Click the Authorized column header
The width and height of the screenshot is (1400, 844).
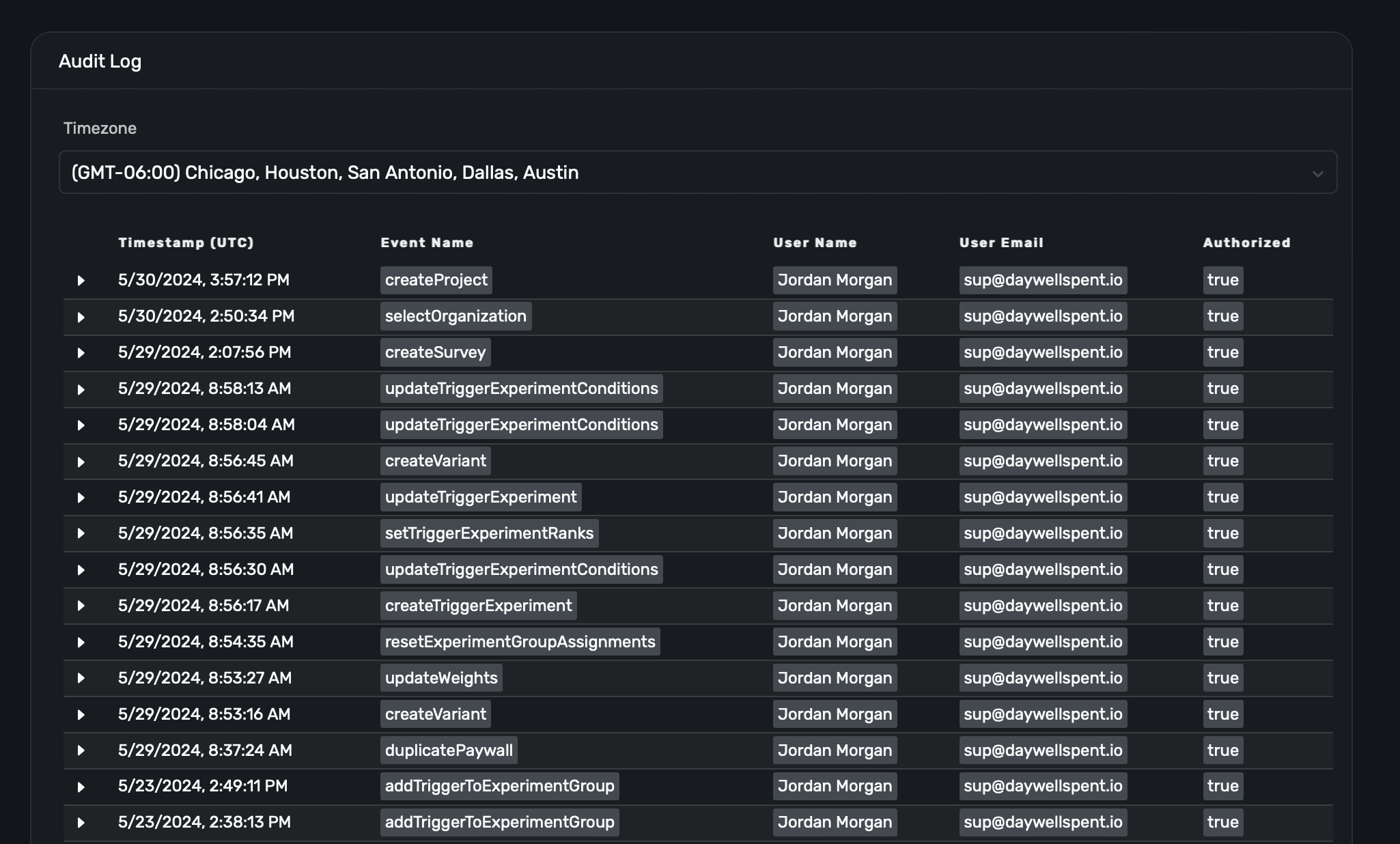[1246, 242]
